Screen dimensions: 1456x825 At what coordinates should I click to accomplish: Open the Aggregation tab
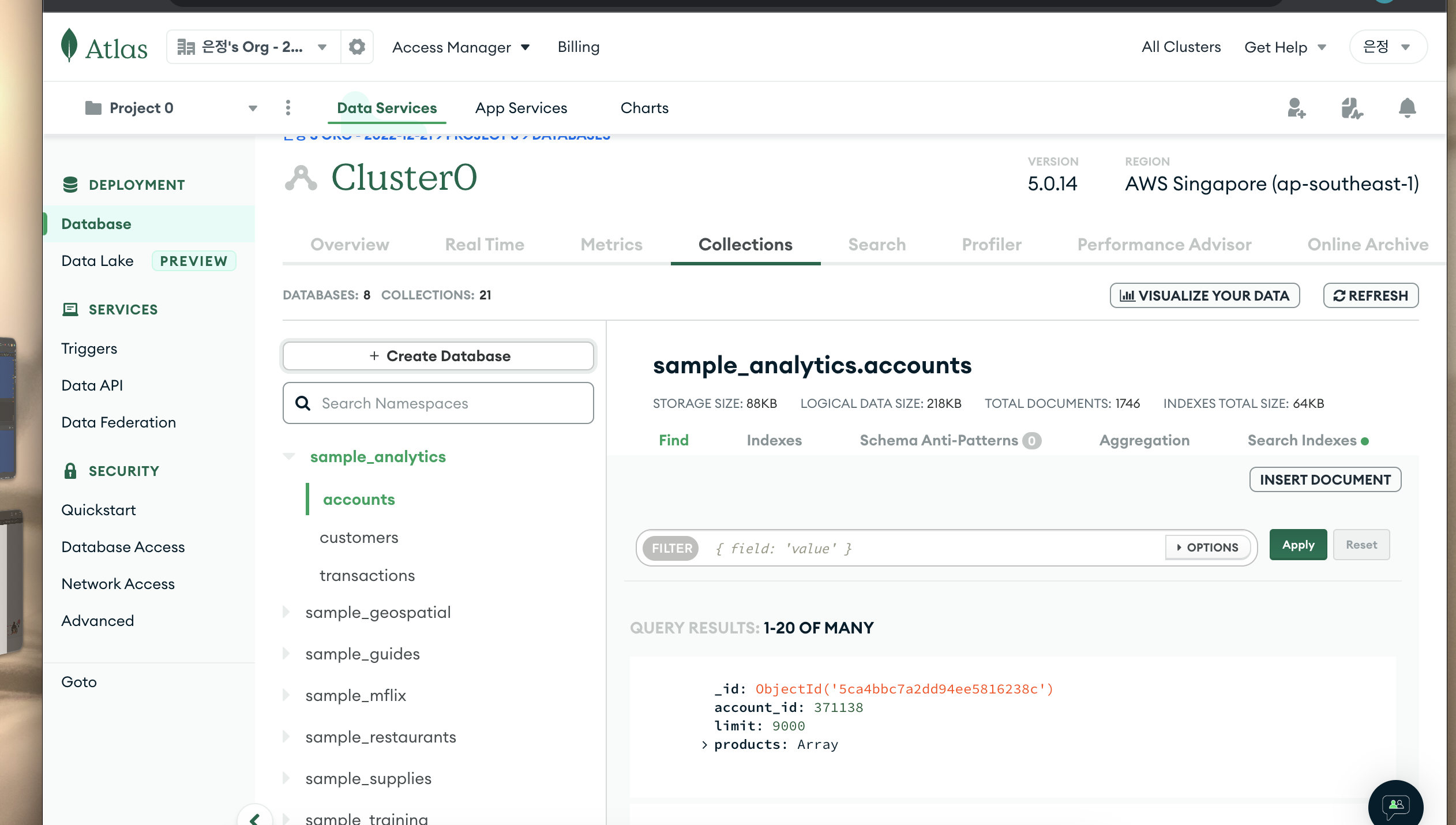click(x=1144, y=440)
